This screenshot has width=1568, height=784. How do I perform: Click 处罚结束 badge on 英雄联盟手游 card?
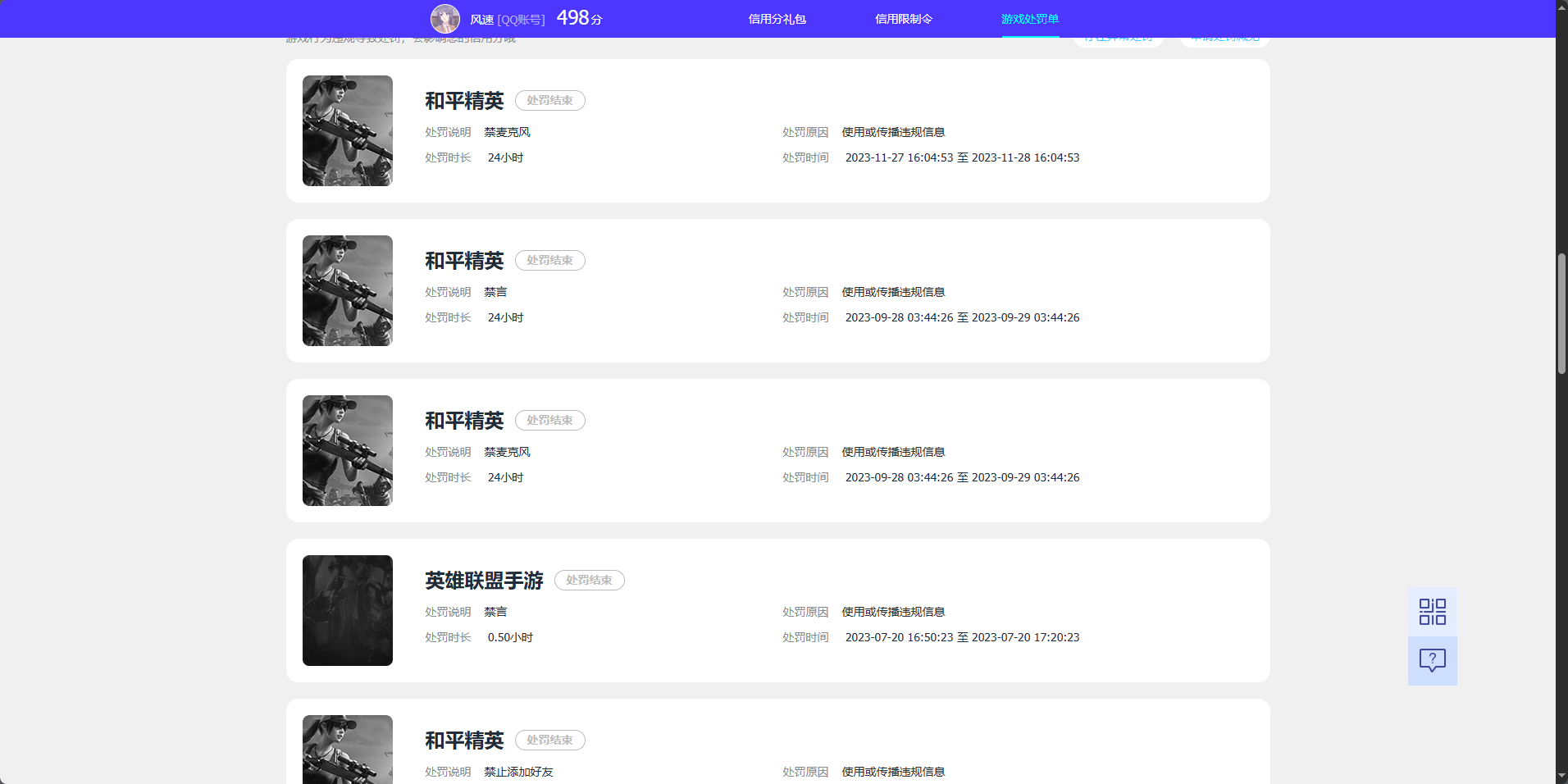(x=589, y=580)
